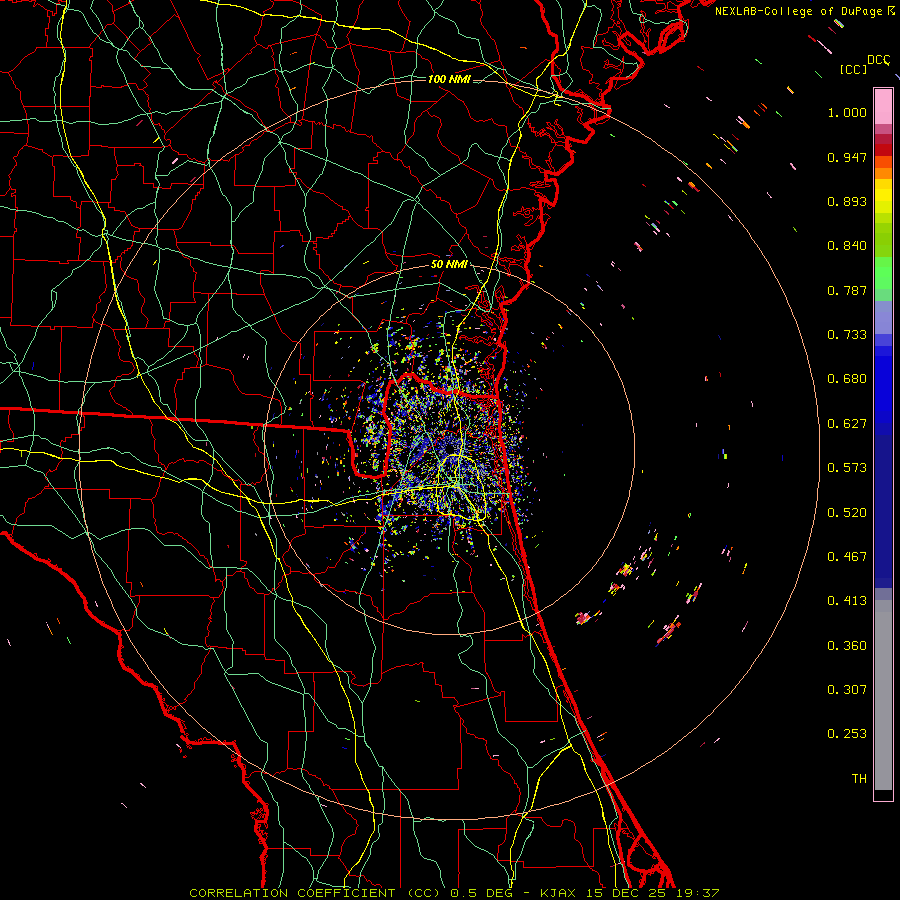Select the 0.733 color scale value
This screenshot has height=900, width=900.
(x=847, y=335)
